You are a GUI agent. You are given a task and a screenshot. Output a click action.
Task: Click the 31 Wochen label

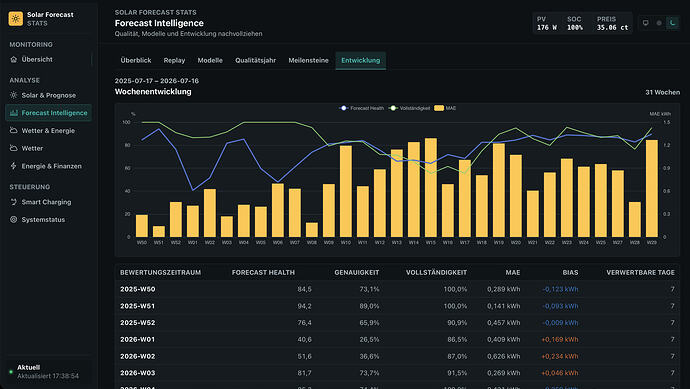(x=662, y=92)
